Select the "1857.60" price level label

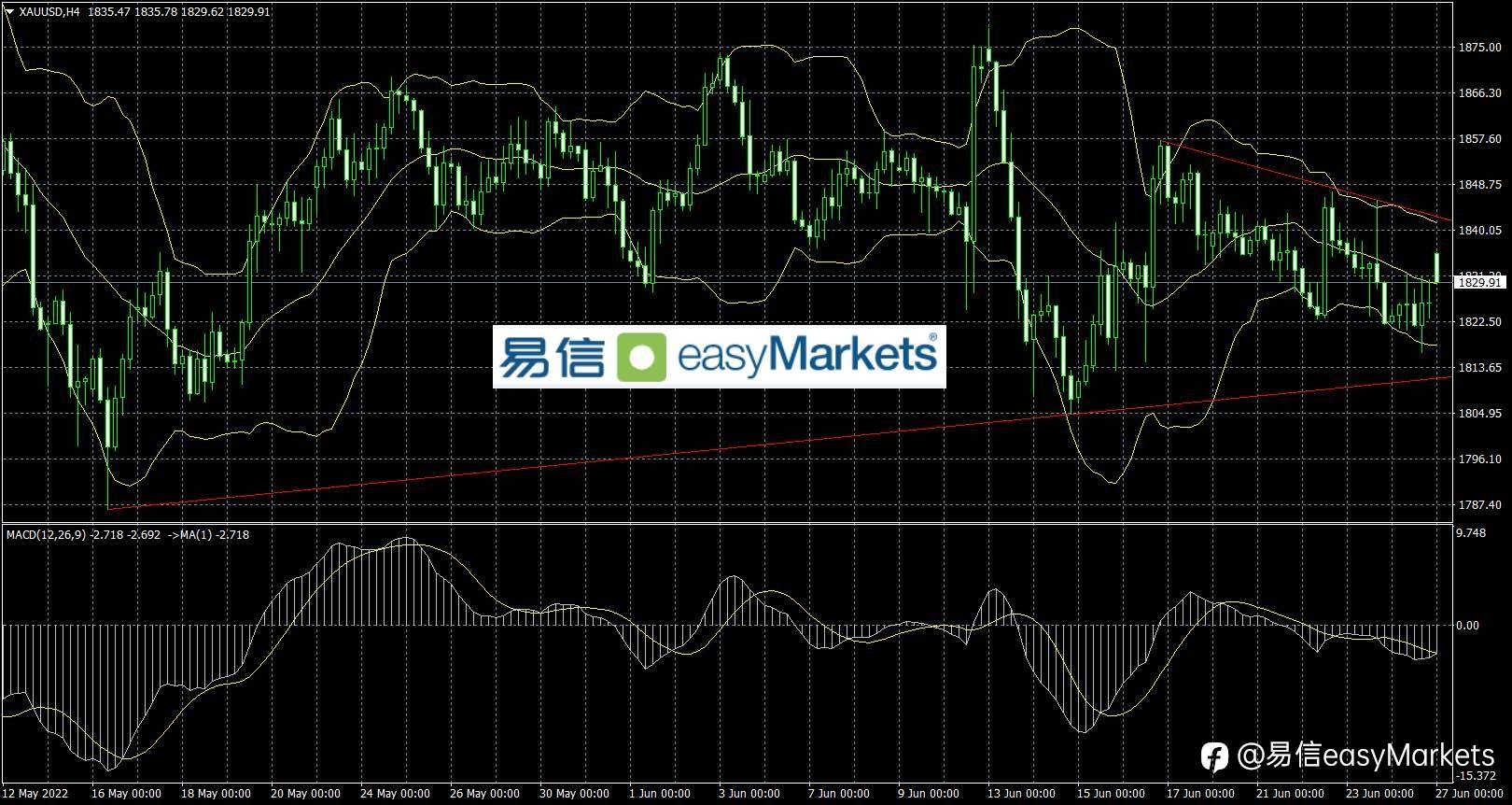[1479, 139]
